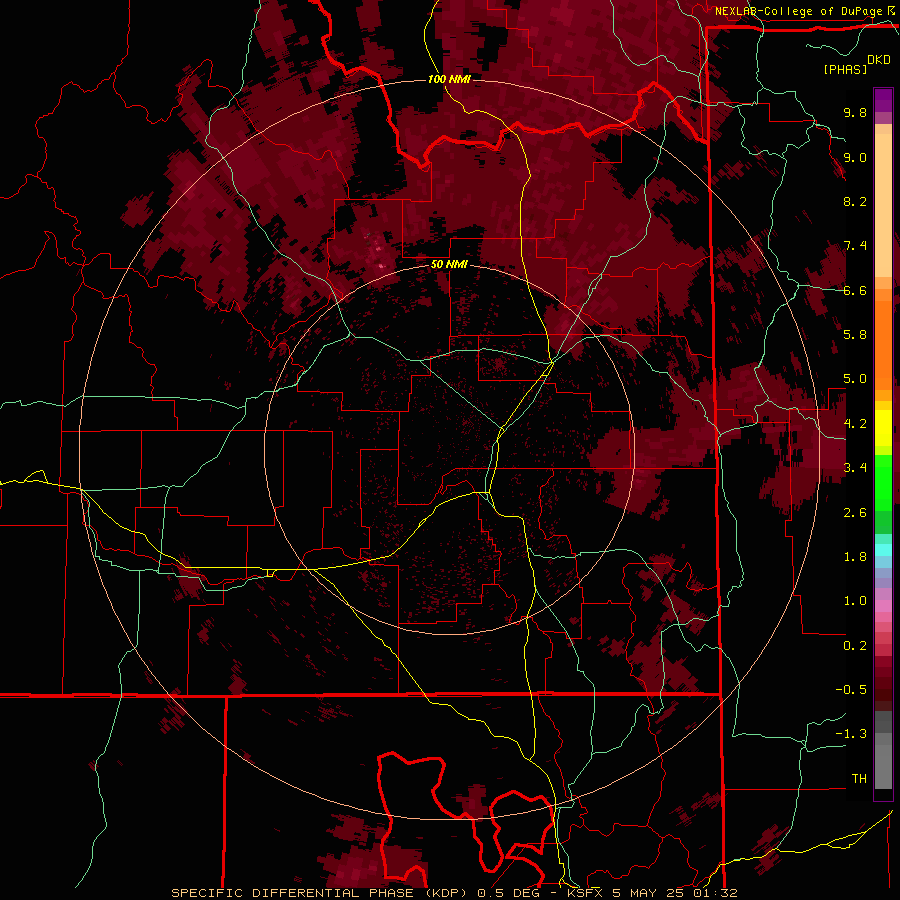Click the [PHAS] units label
The image size is (900, 900).
pyautogui.click(x=845, y=69)
